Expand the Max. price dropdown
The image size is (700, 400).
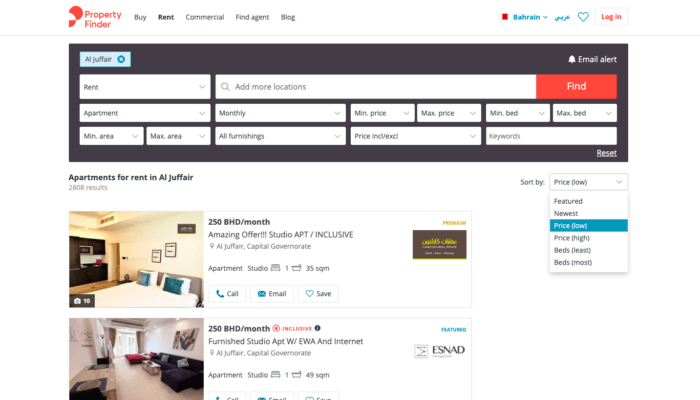449,113
